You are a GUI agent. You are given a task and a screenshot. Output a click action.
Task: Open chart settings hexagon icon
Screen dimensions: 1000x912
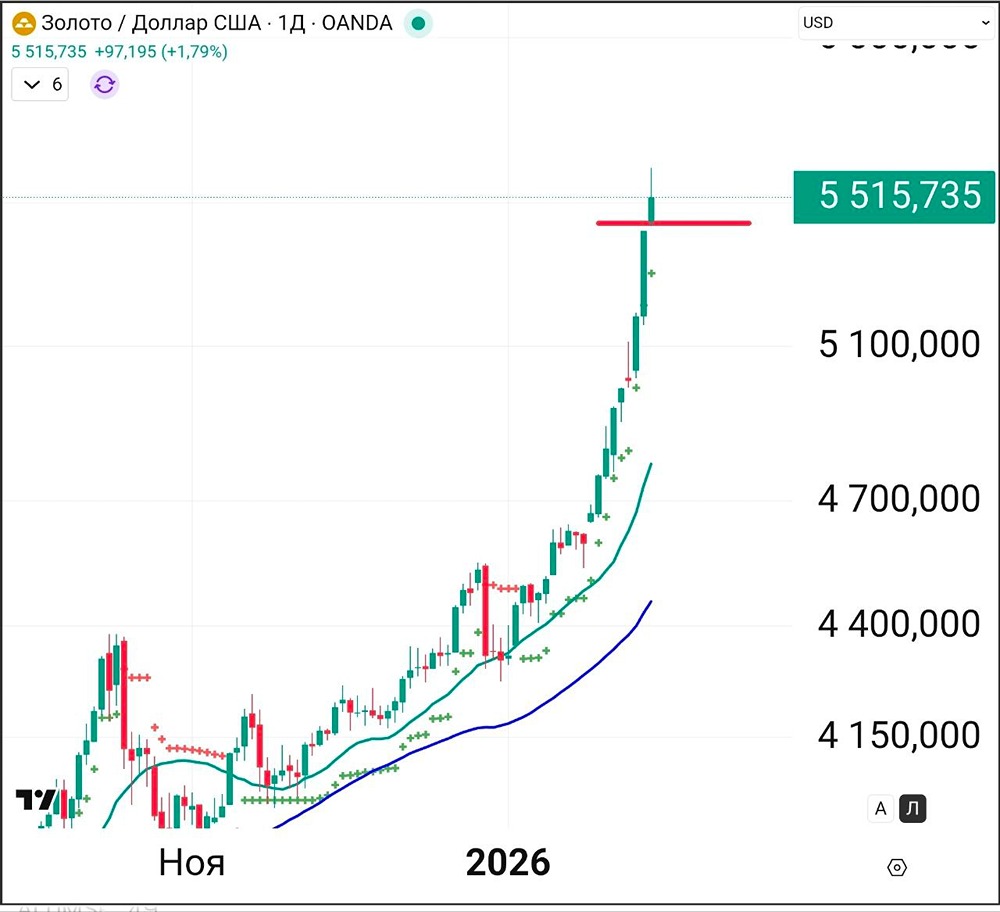coord(897,868)
